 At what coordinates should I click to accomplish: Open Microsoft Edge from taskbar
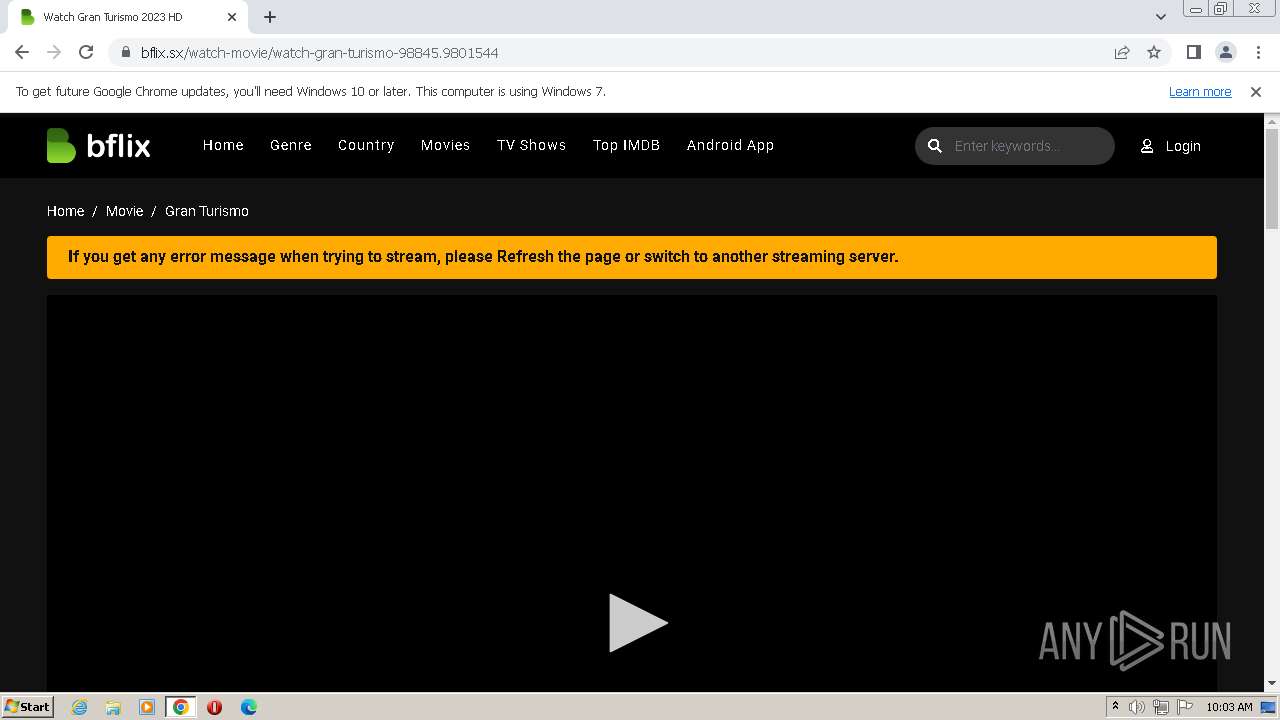(248, 707)
